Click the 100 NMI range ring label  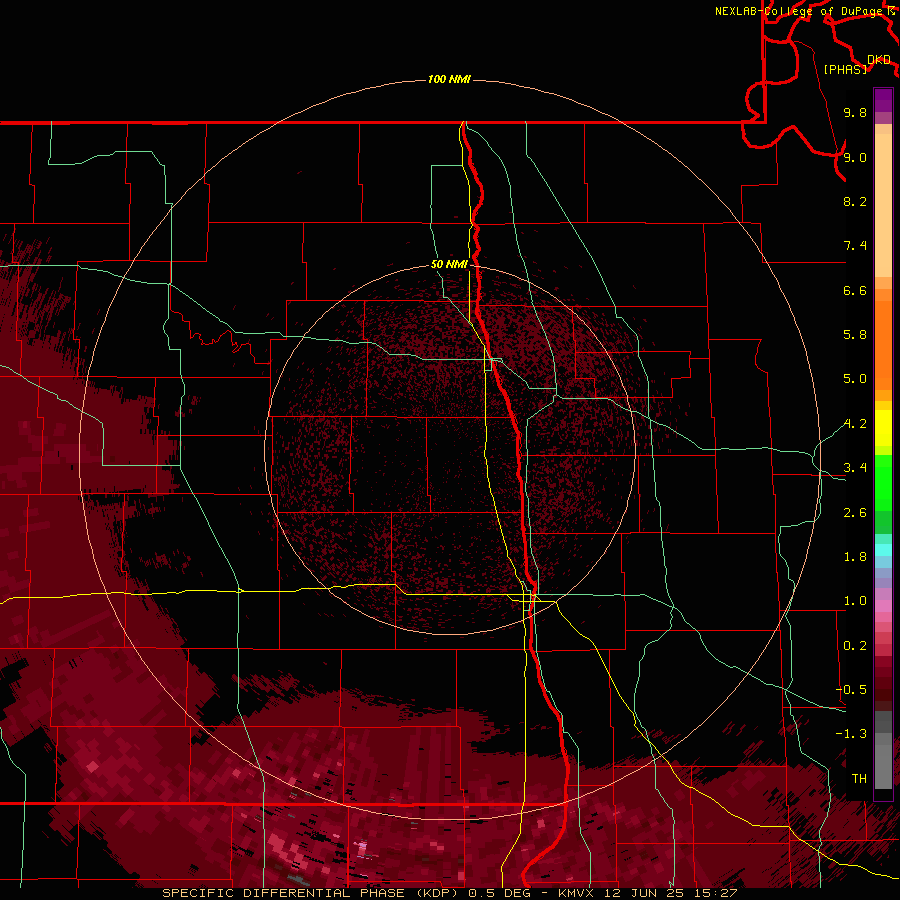pyautogui.click(x=449, y=79)
